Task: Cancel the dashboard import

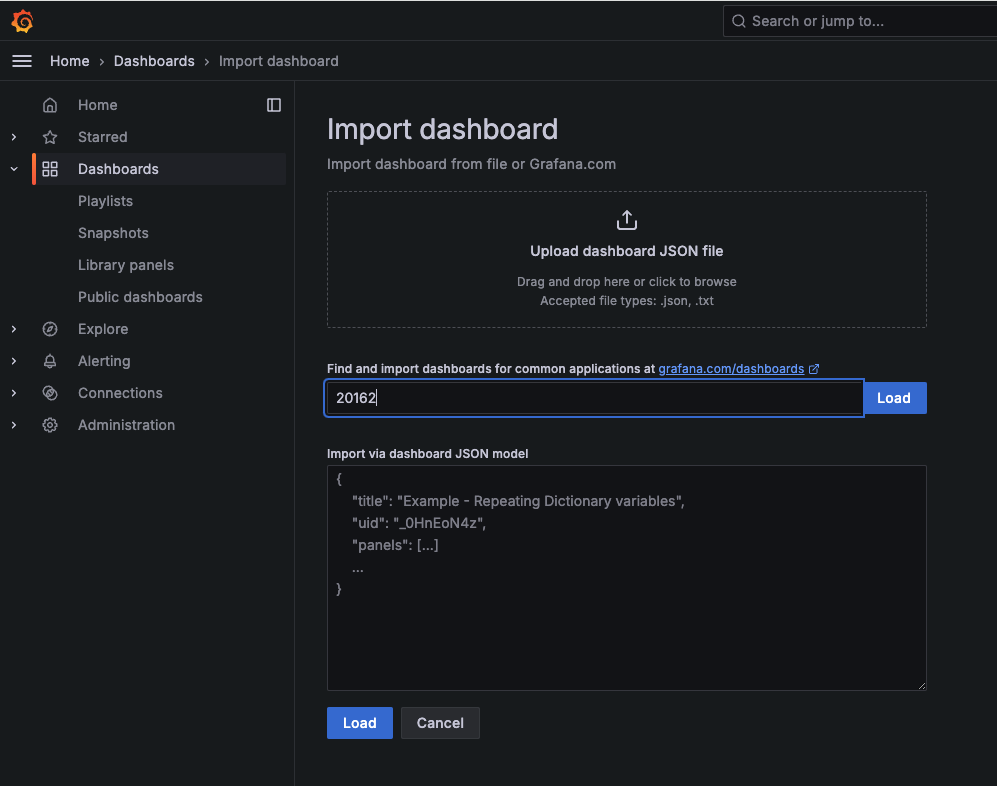Action: point(440,723)
